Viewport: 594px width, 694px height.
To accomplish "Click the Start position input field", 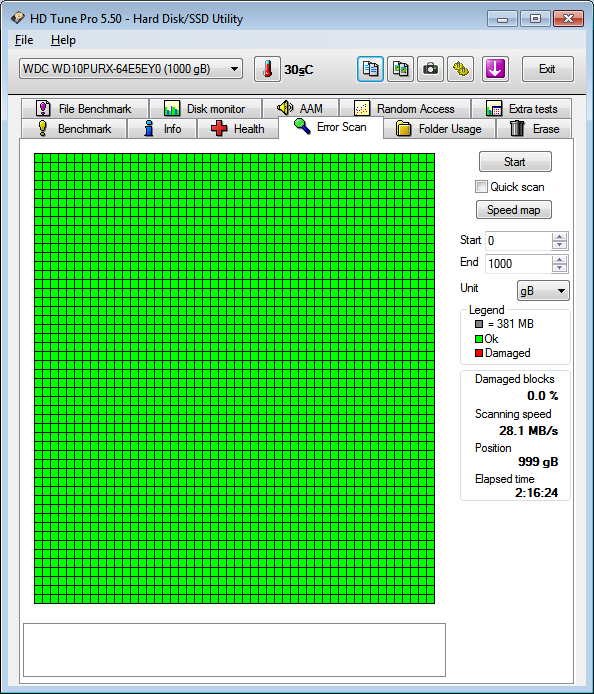I will pyautogui.click(x=518, y=241).
